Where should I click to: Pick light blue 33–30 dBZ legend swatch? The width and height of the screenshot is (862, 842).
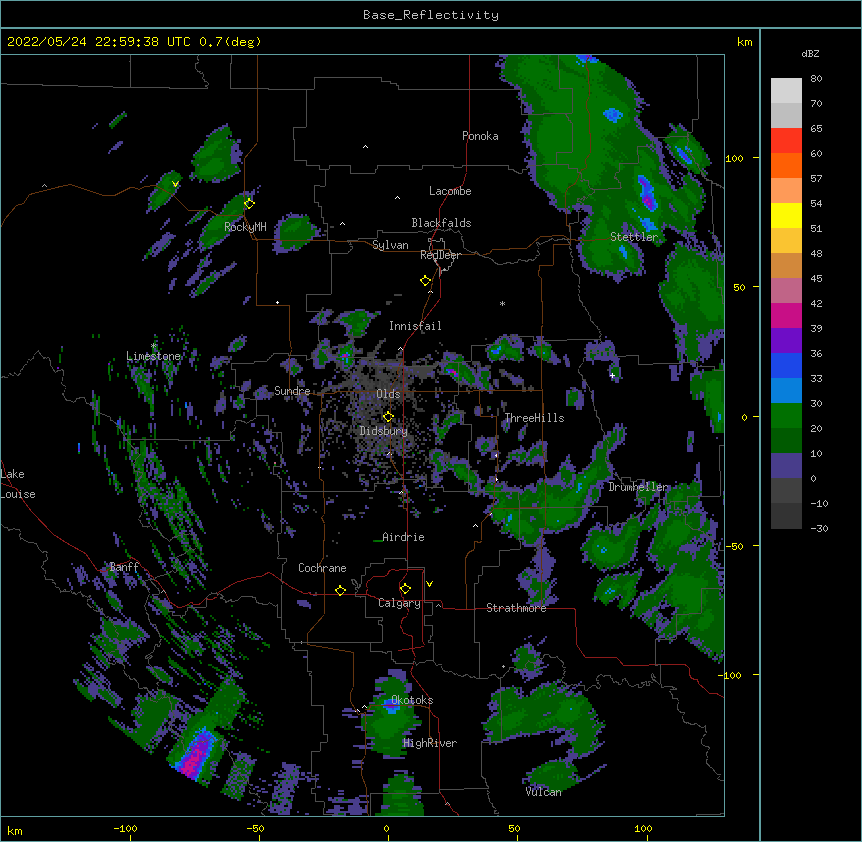point(786,391)
